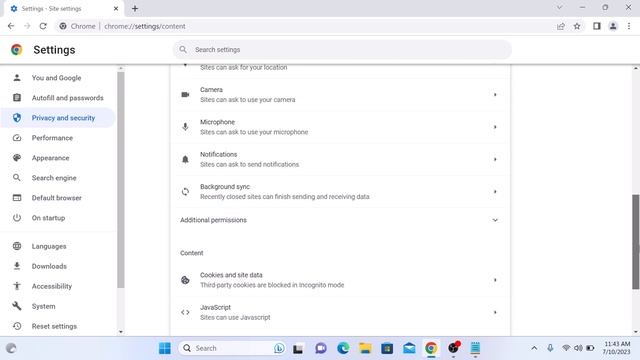The height and width of the screenshot is (360, 640).
Task: Open Autofill and passwords section
Action: click(67, 98)
